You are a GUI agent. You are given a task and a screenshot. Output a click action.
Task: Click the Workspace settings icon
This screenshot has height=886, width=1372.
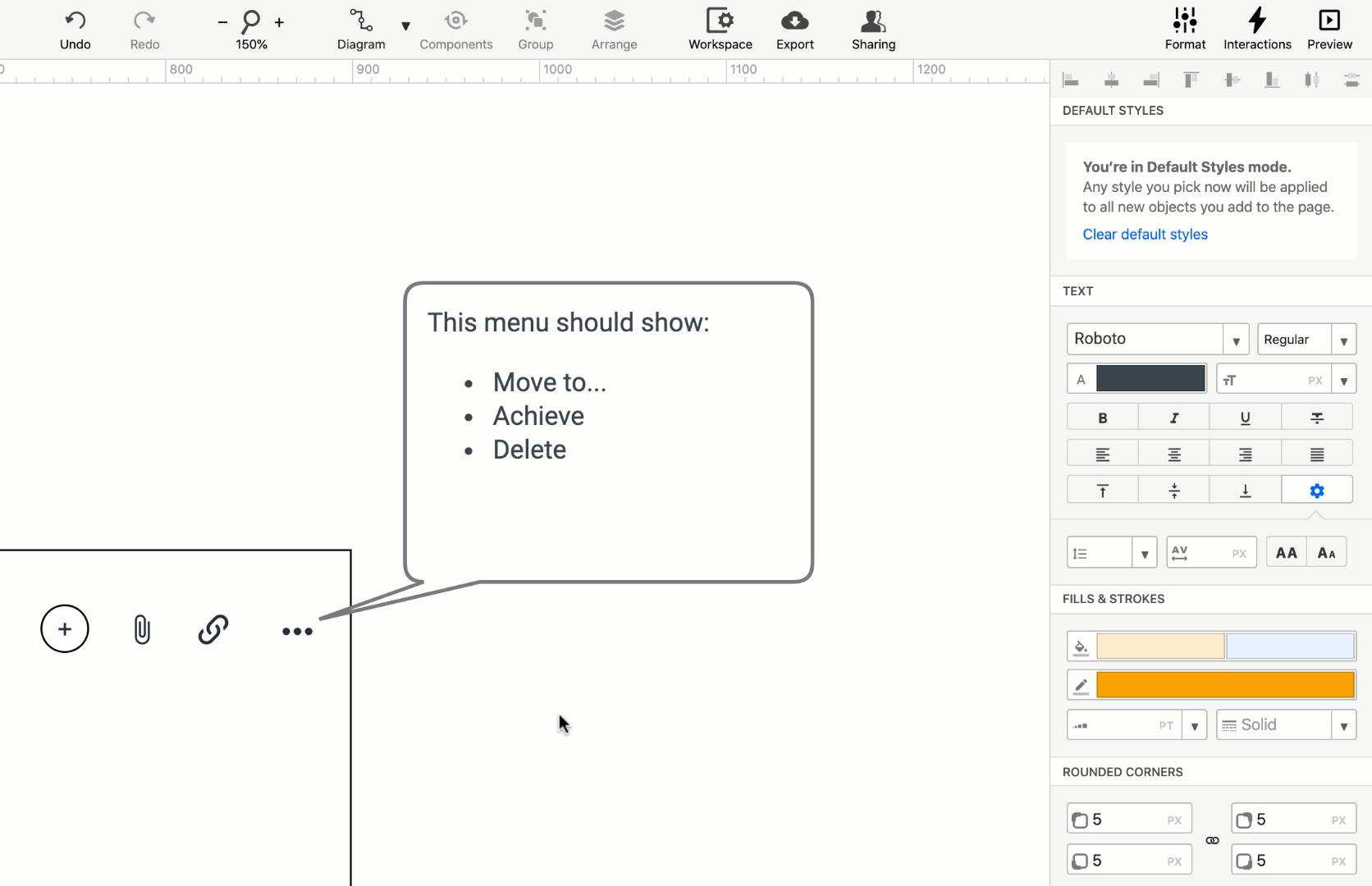click(720, 21)
